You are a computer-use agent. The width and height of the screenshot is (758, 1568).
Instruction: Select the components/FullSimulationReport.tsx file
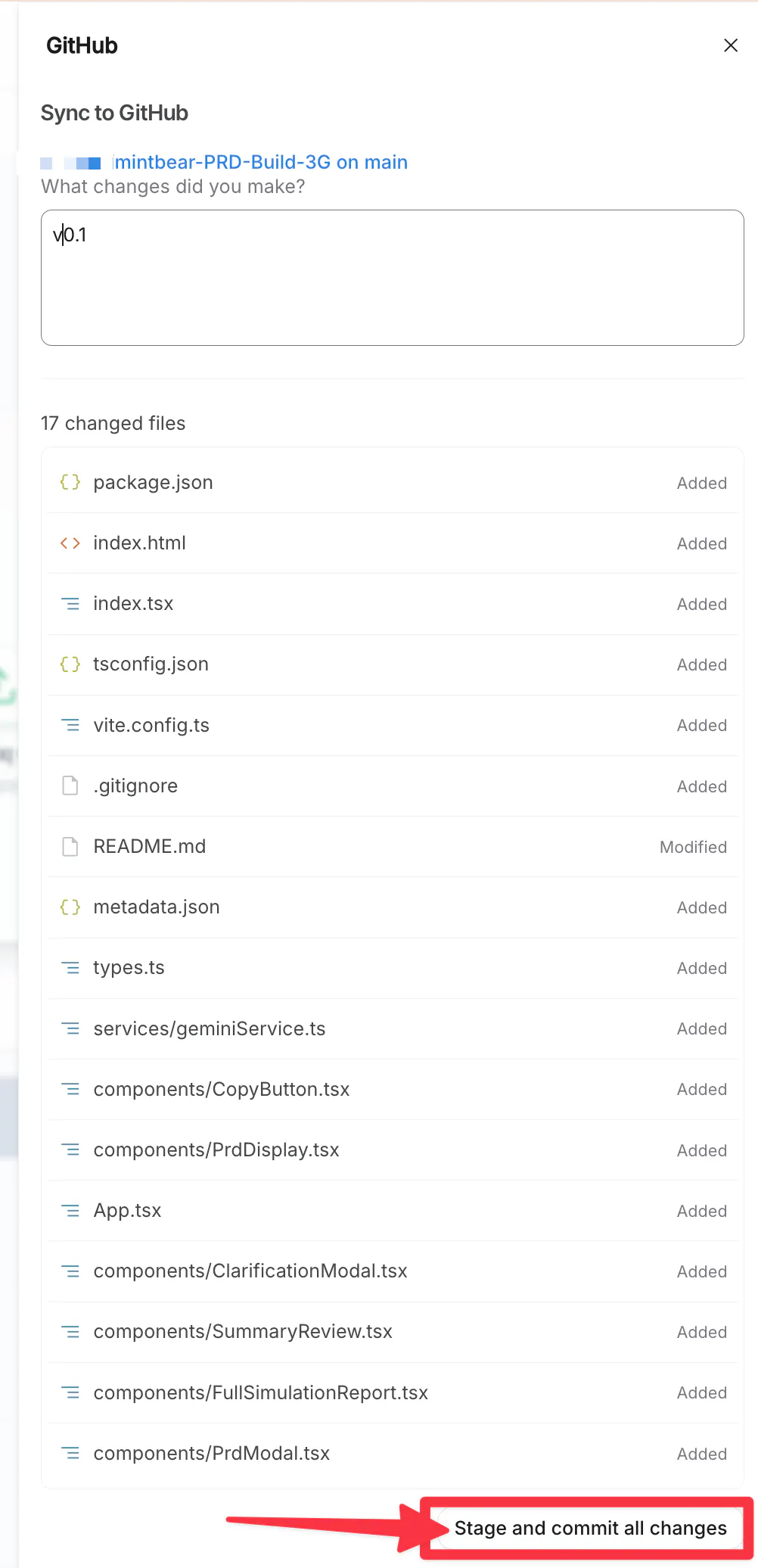pyautogui.click(x=393, y=1392)
